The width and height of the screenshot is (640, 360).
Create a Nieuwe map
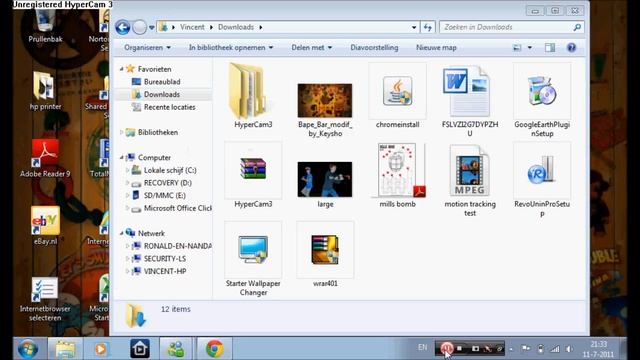pos(436,48)
